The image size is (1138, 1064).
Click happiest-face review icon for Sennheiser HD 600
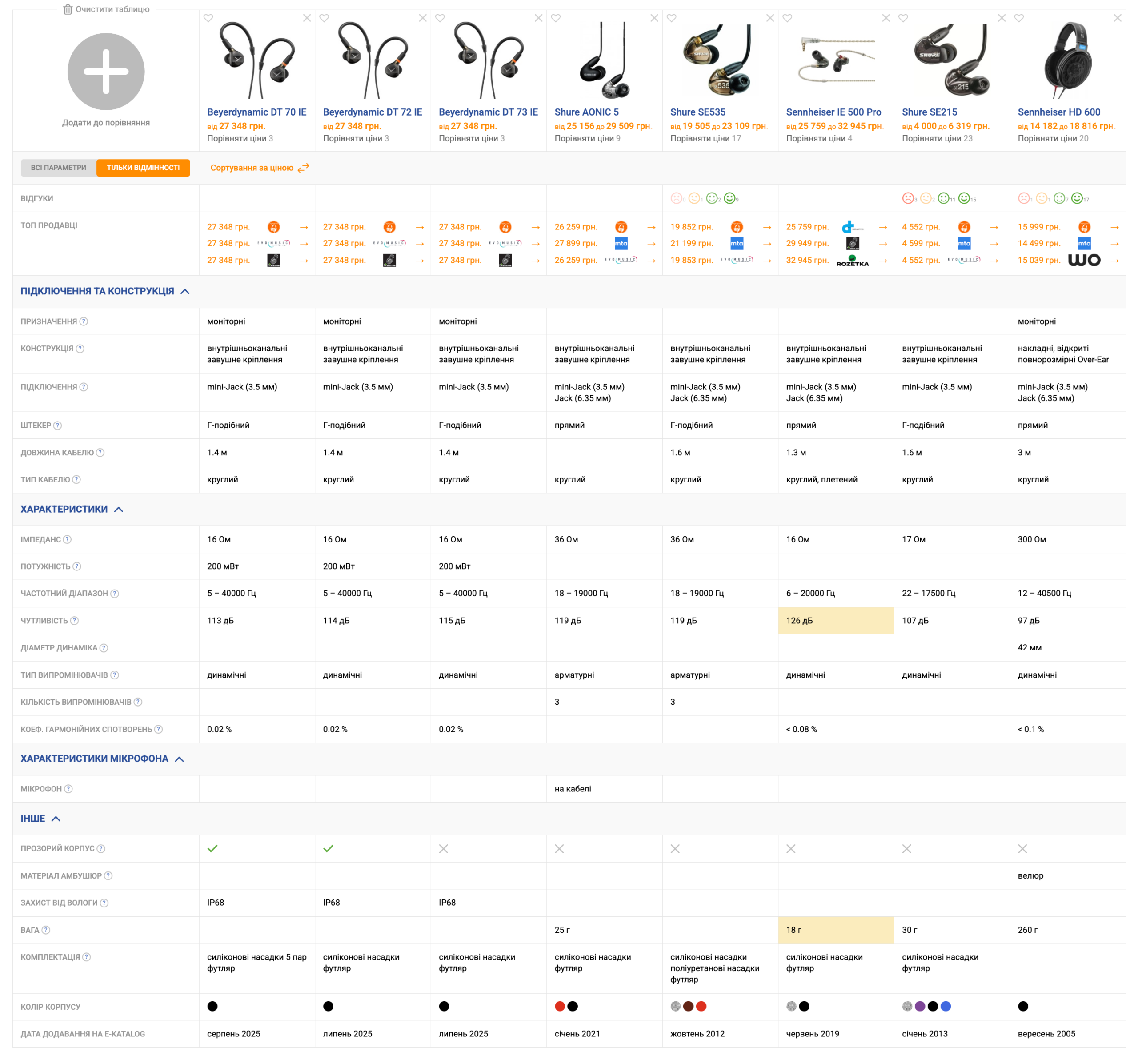[1077, 198]
